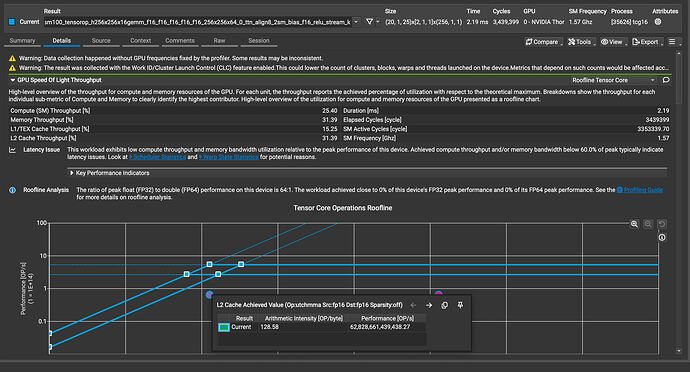
Task: Open the Session tab
Action: point(259,41)
